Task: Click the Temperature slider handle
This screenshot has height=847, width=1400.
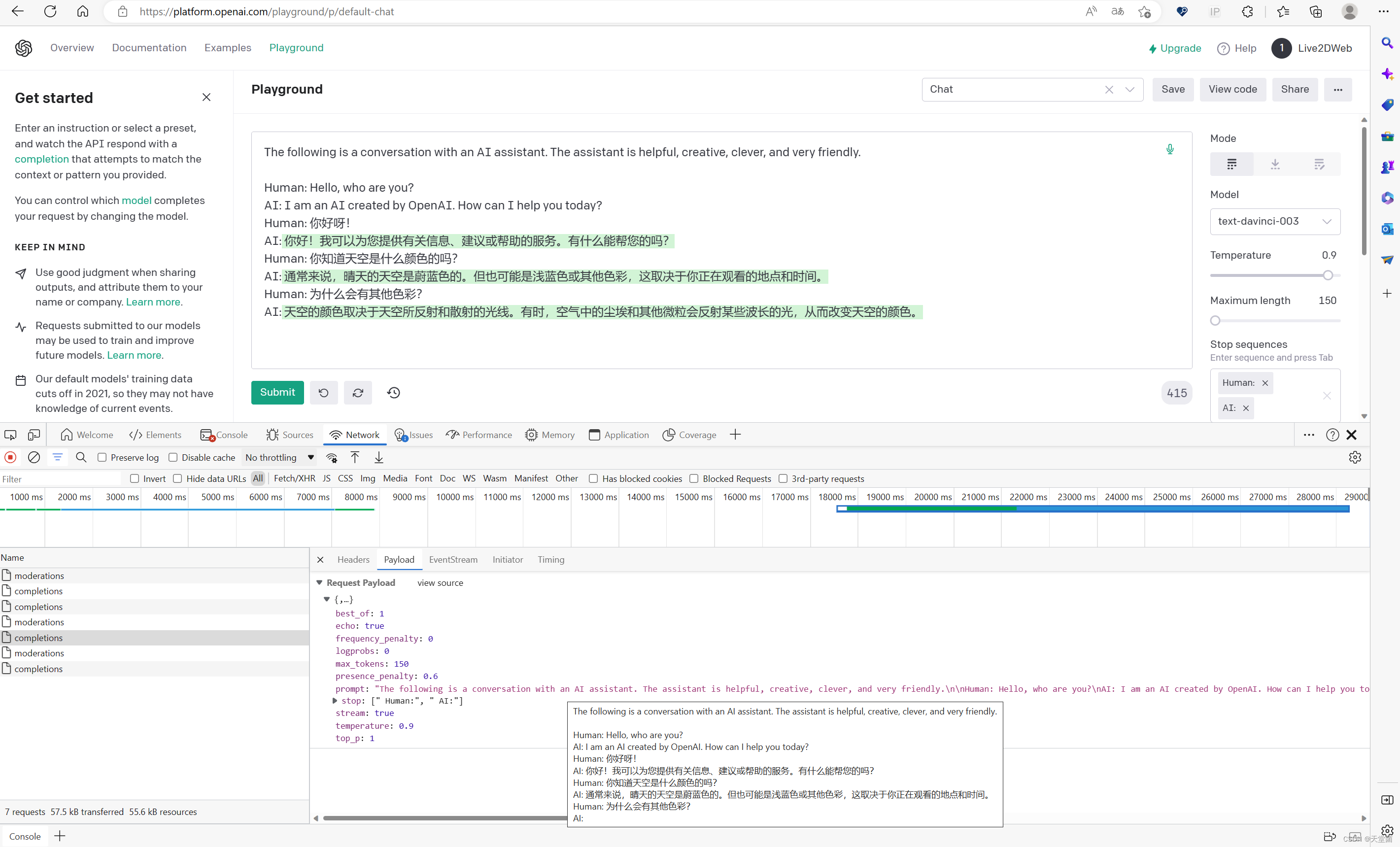Action: 1327,275
